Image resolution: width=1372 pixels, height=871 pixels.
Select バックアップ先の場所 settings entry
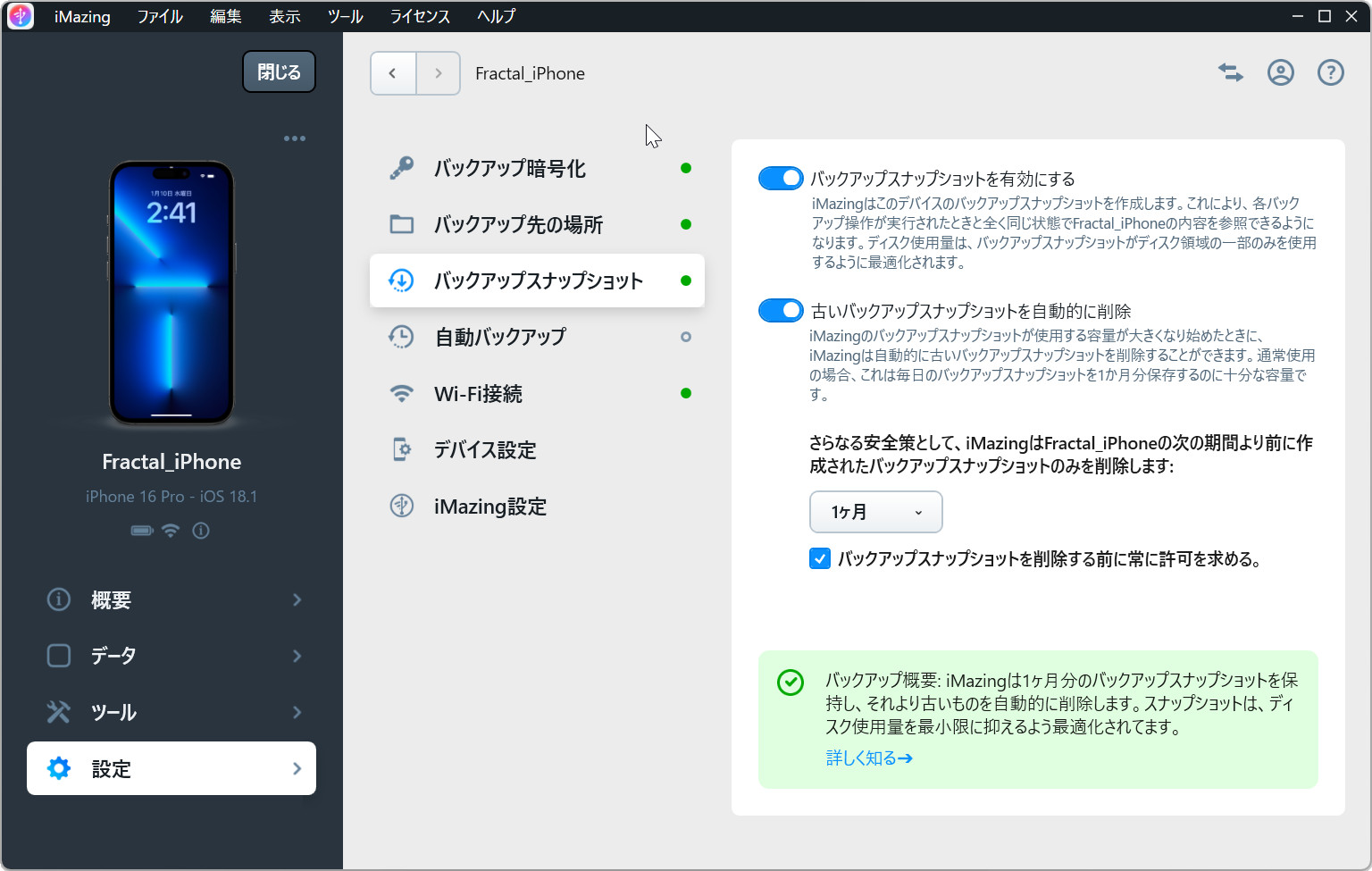[x=537, y=224]
